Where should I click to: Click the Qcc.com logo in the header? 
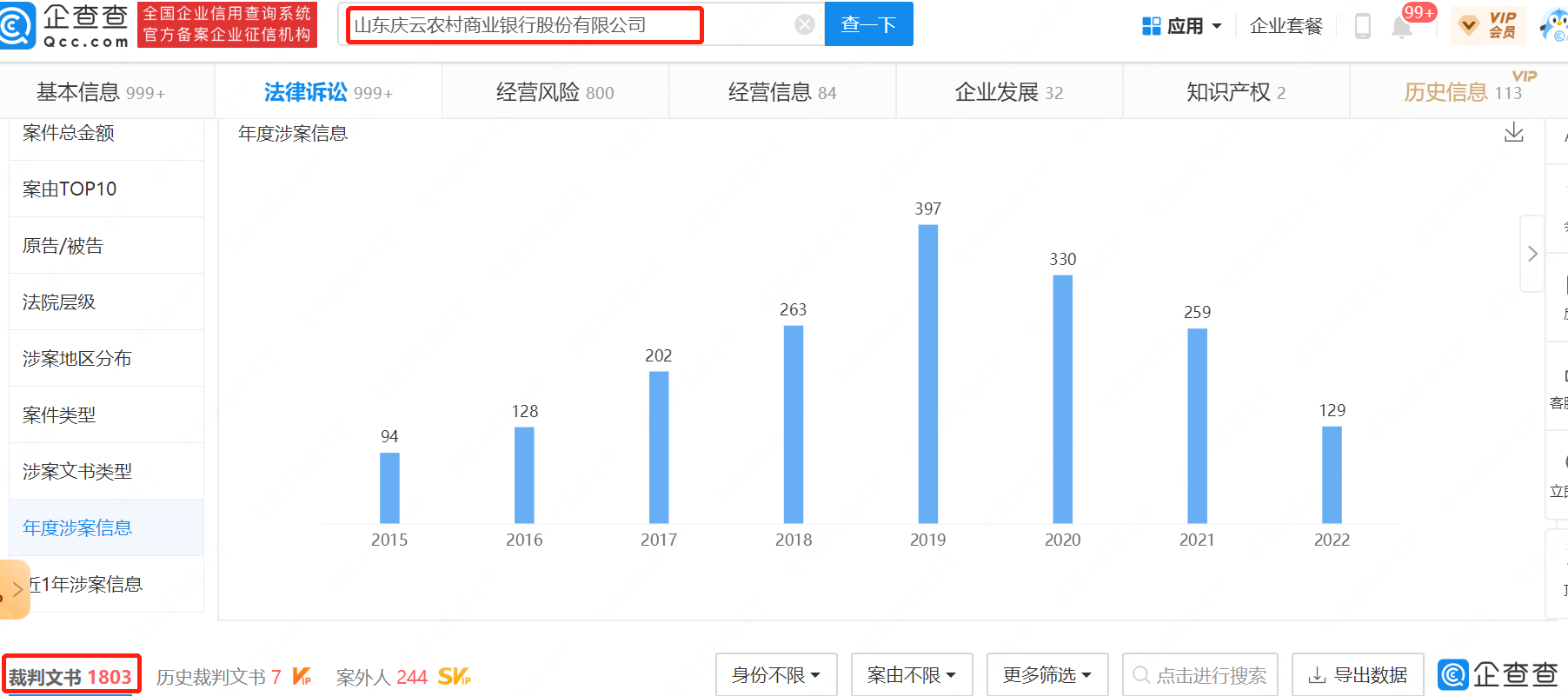pyautogui.click(x=65, y=24)
